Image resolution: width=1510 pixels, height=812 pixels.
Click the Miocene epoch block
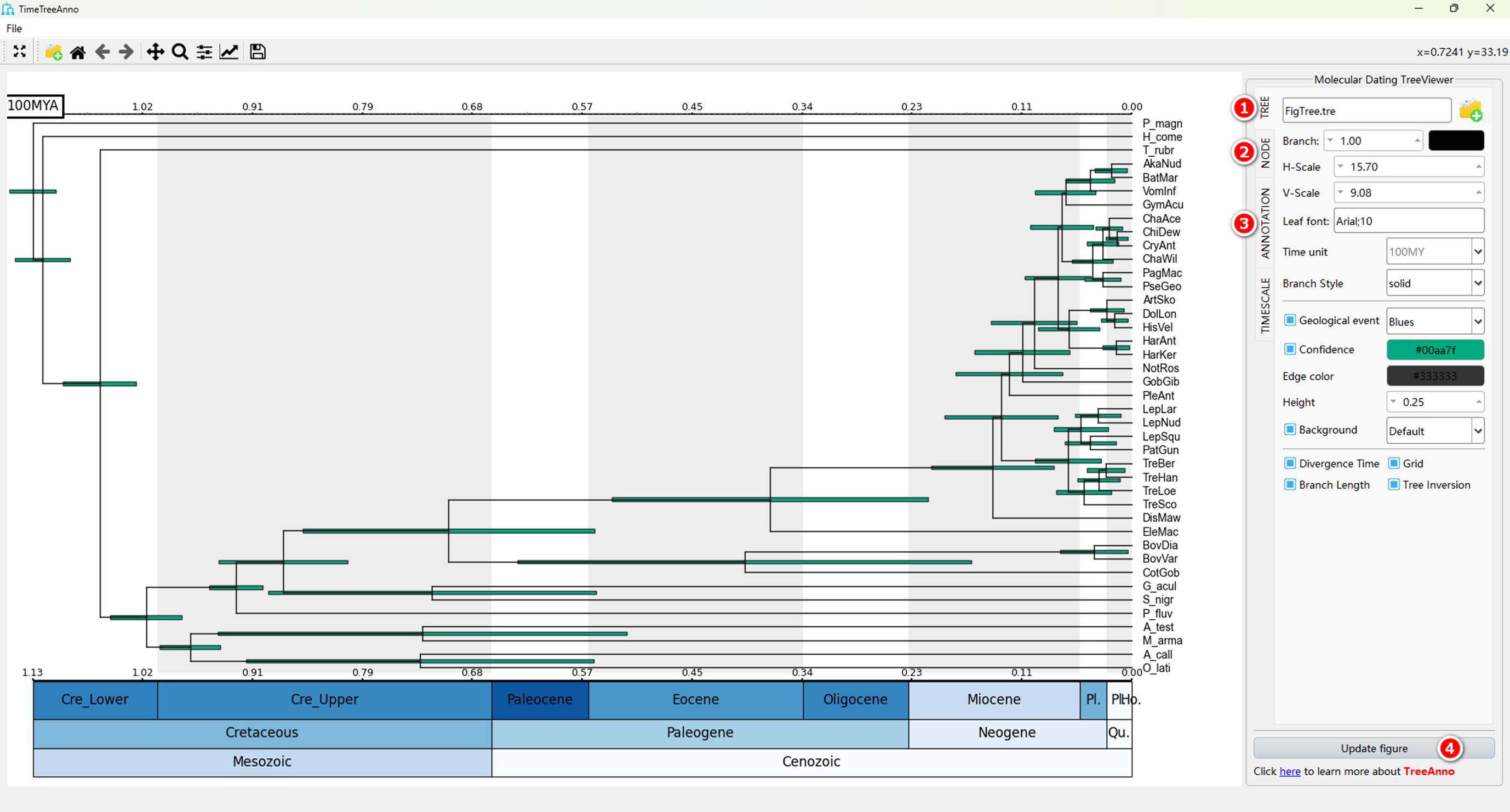[994, 700]
